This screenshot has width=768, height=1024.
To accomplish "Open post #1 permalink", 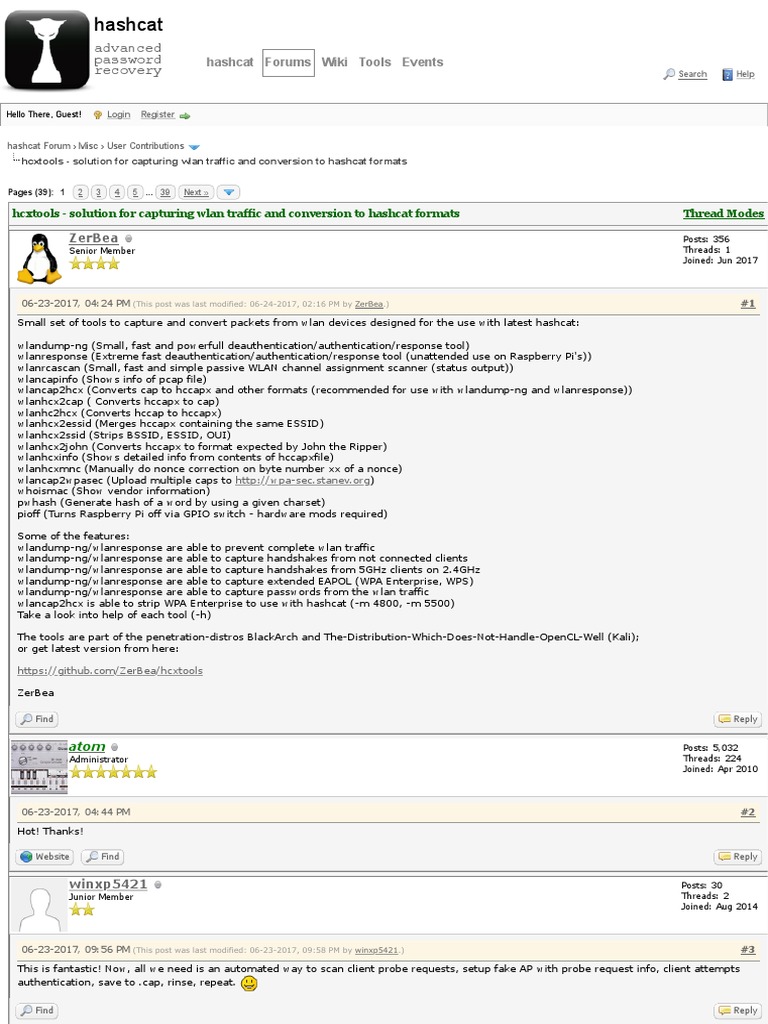I will tap(748, 303).
